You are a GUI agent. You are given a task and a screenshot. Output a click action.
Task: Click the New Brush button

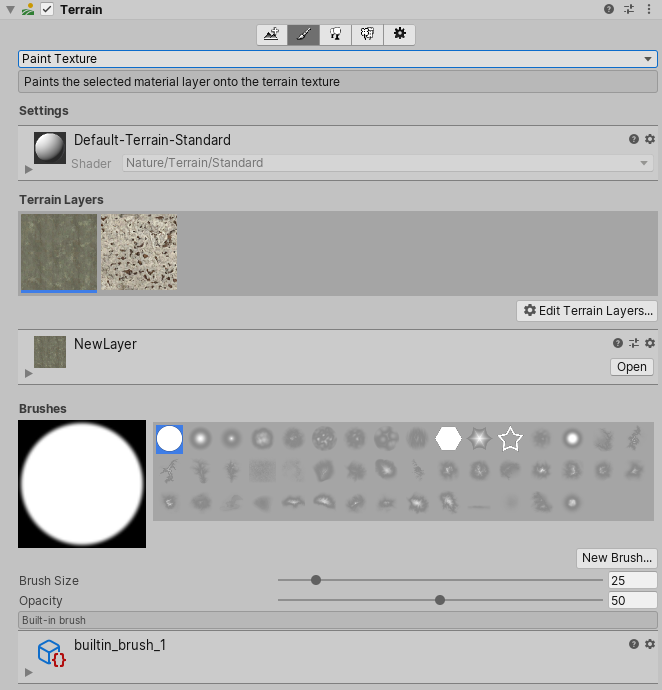click(x=616, y=558)
